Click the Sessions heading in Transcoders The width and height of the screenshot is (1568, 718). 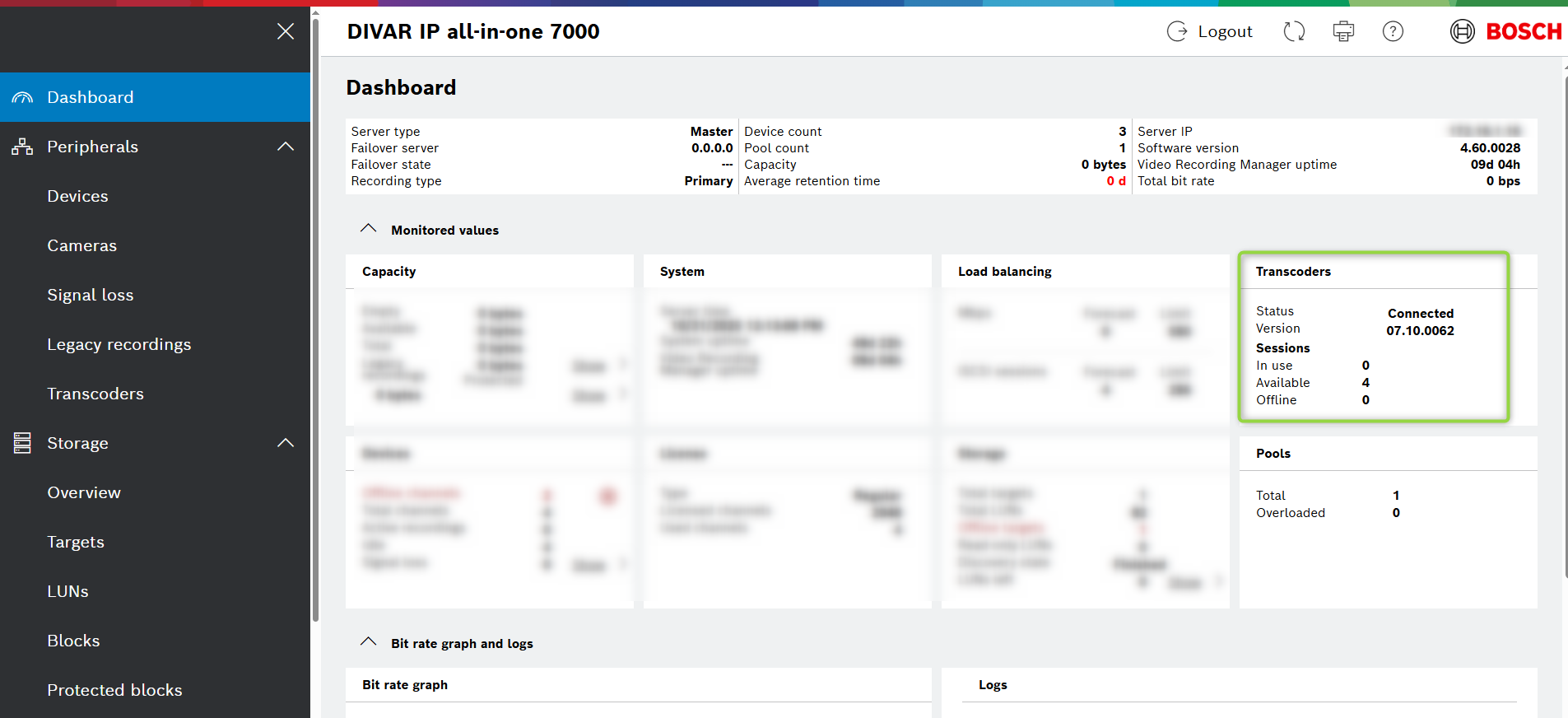(x=1282, y=348)
